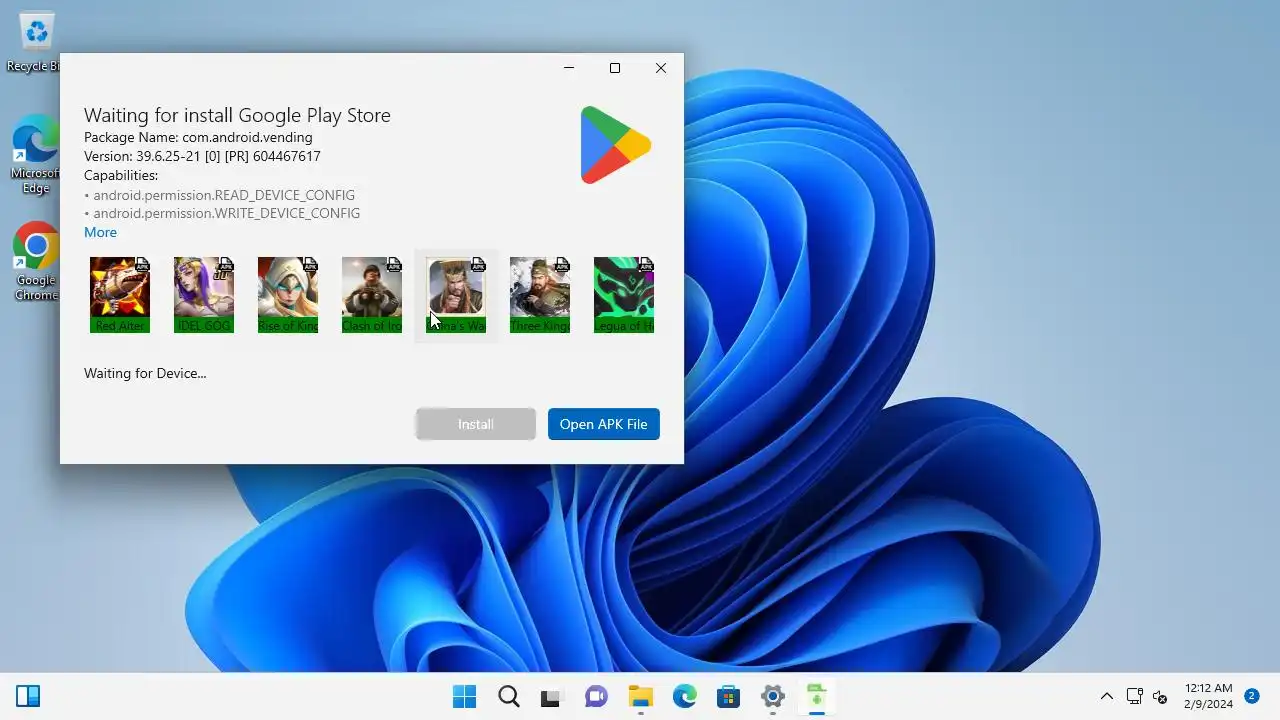
Task: Close the APK installer window
Action: (x=661, y=68)
